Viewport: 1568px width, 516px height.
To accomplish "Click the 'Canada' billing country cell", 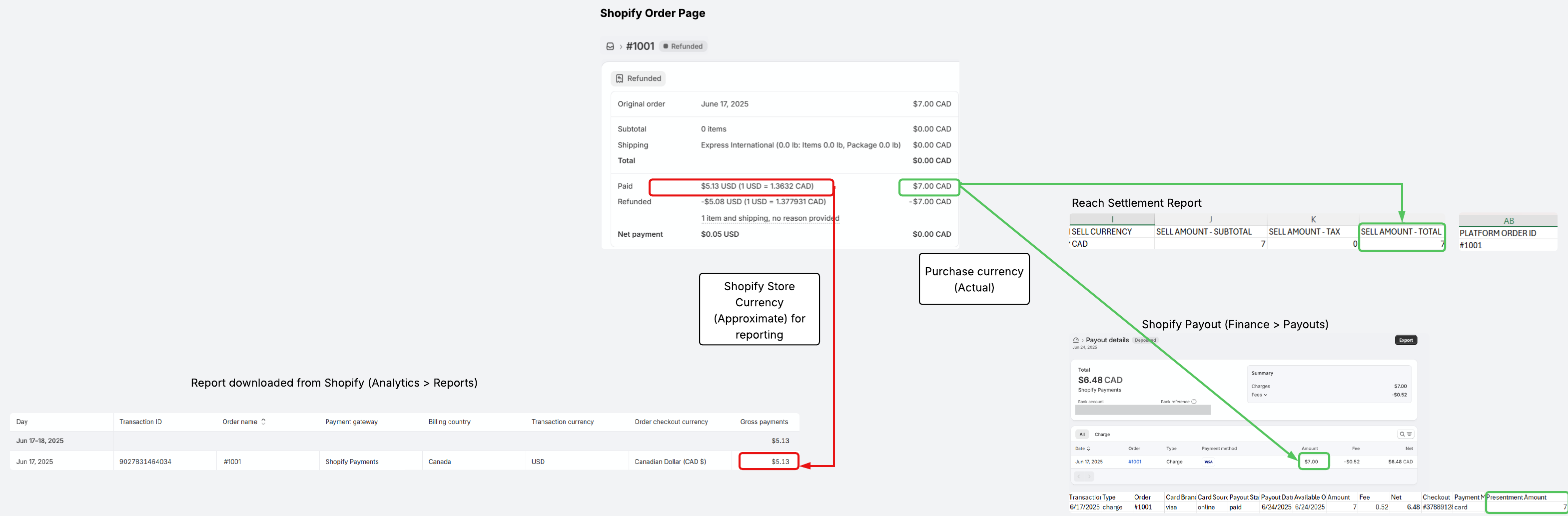I will pos(440,462).
